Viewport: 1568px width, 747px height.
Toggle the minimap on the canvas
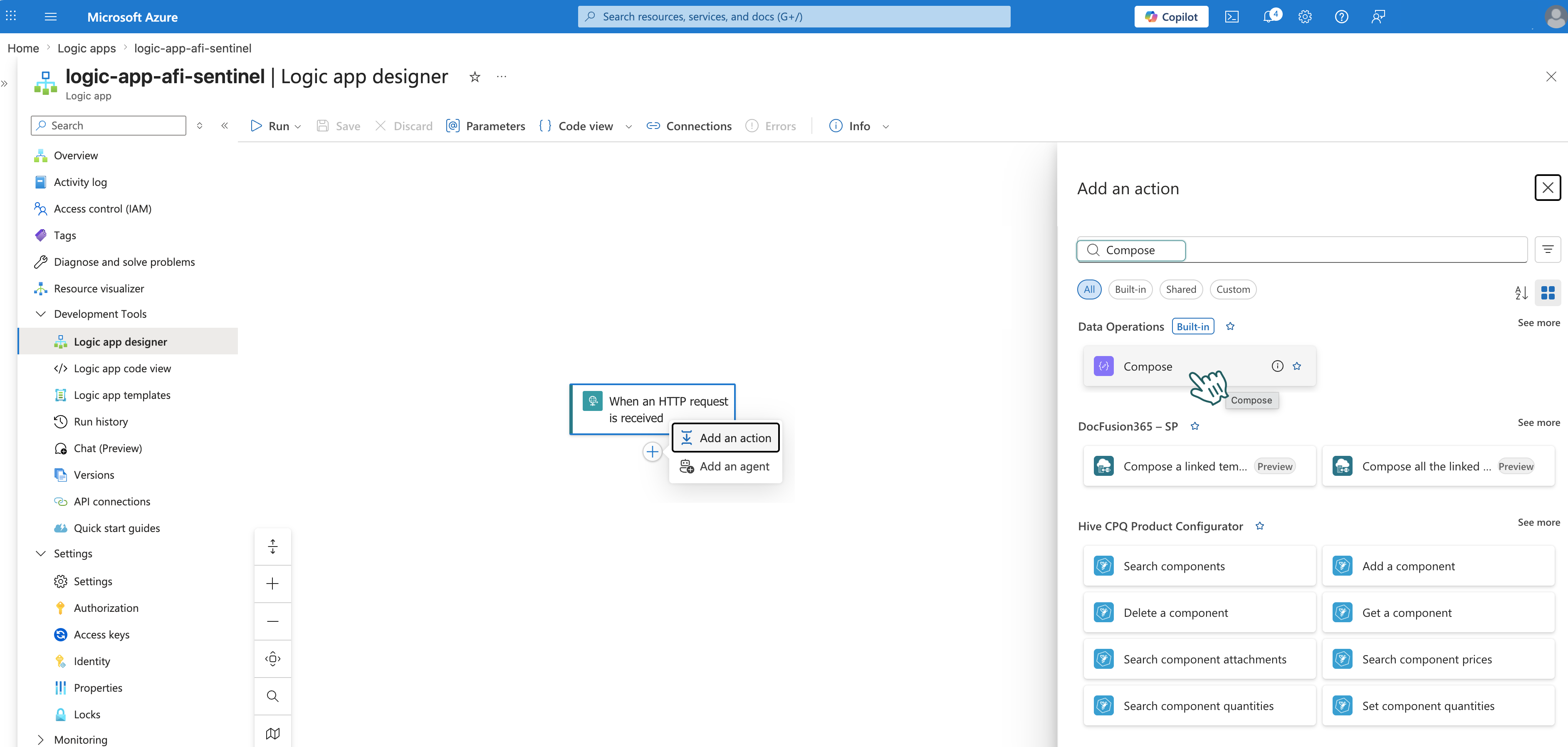[x=273, y=733]
